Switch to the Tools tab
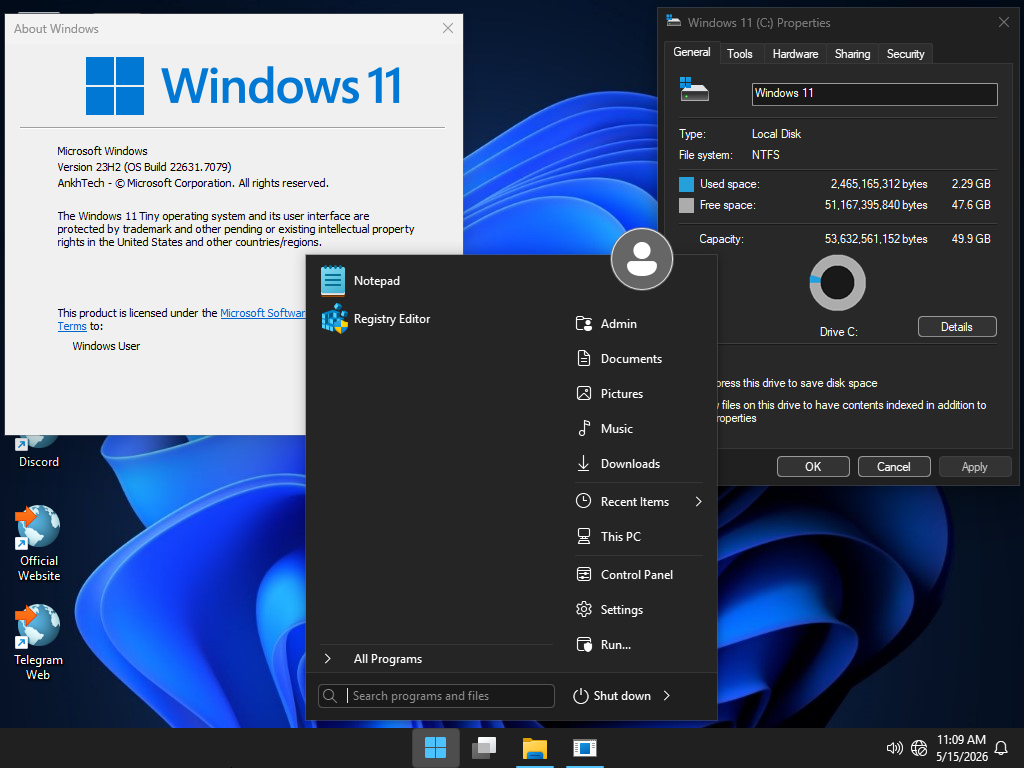Image resolution: width=1024 pixels, height=768 pixels. tap(740, 54)
